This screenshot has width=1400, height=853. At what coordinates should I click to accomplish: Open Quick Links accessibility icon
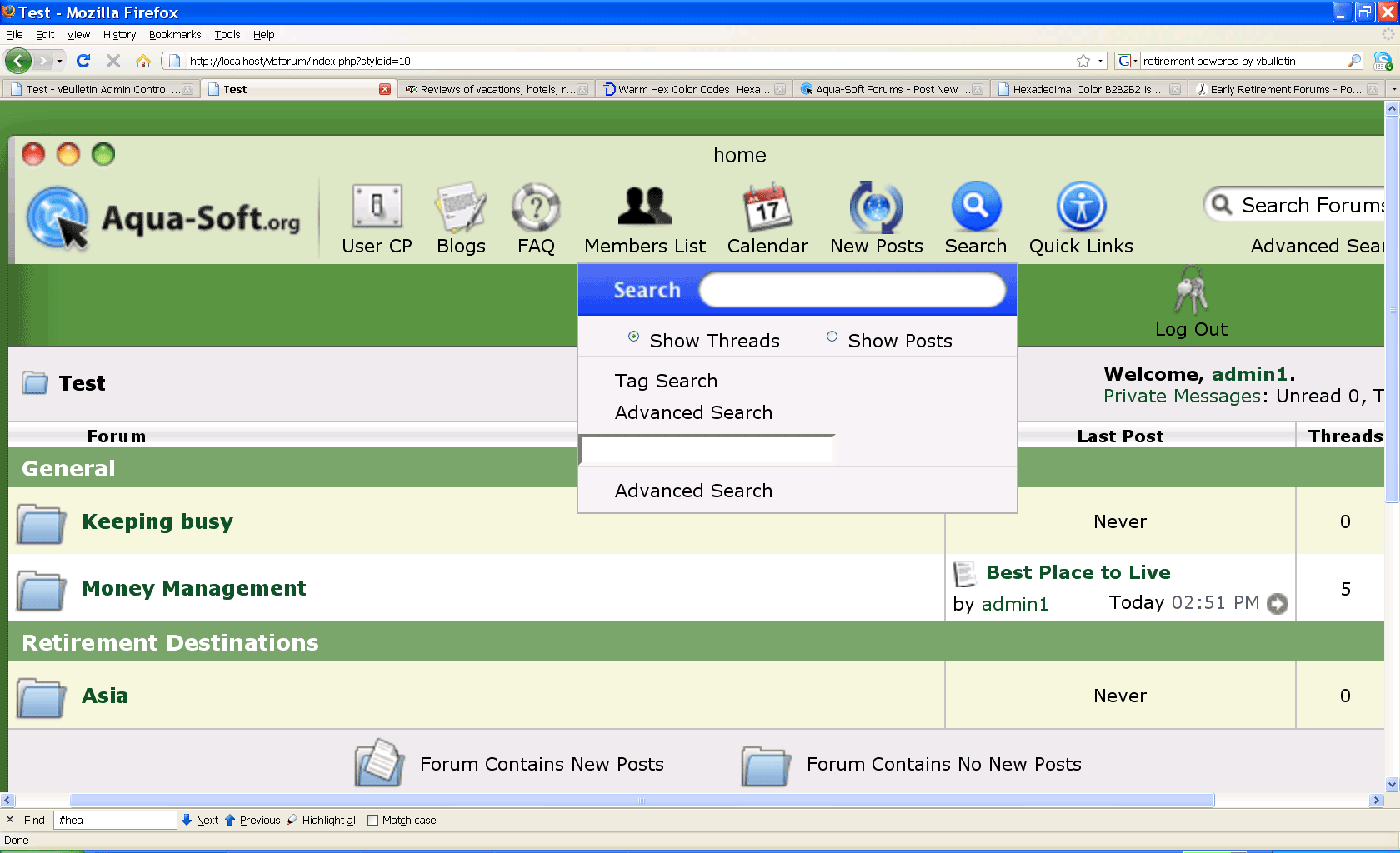(1081, 206)
